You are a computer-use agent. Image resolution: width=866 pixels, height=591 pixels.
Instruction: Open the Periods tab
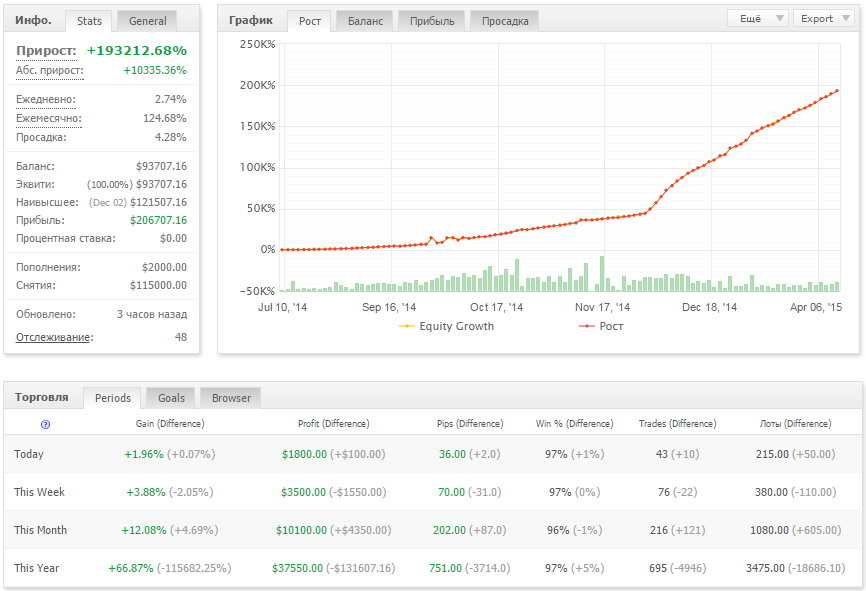point(113,398)
